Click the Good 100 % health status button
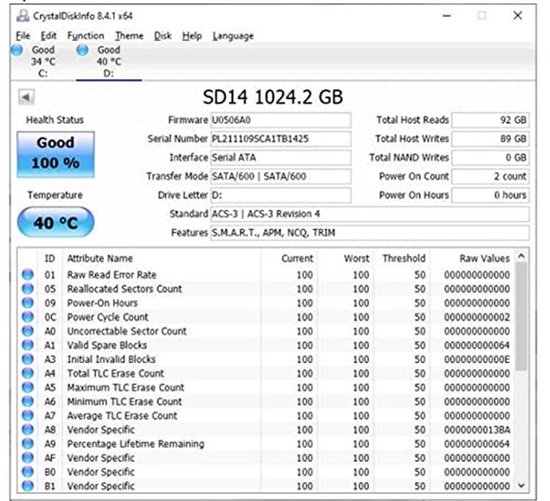550x501 pixels. coord(56,154)
